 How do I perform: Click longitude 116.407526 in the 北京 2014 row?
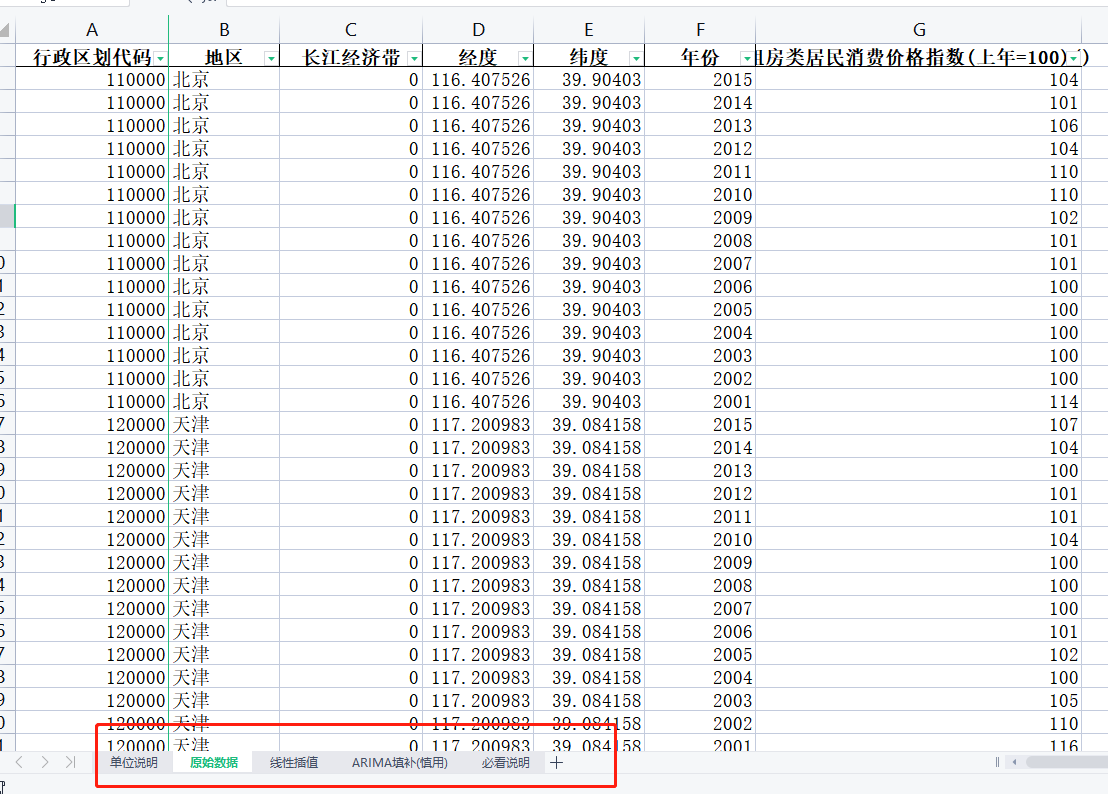[x=478, y=102]
